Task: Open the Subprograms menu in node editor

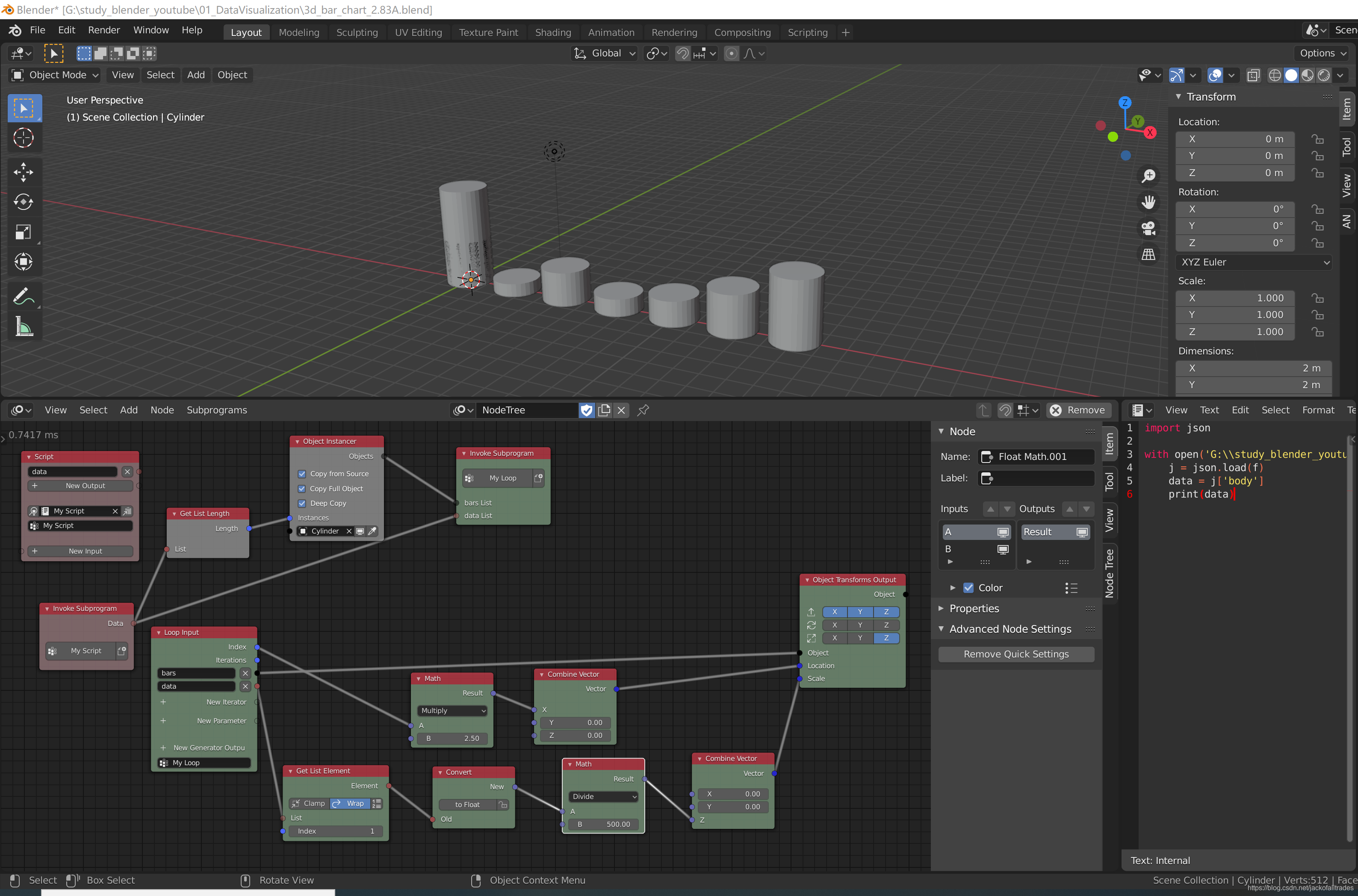Action: (x=217, y=410)
